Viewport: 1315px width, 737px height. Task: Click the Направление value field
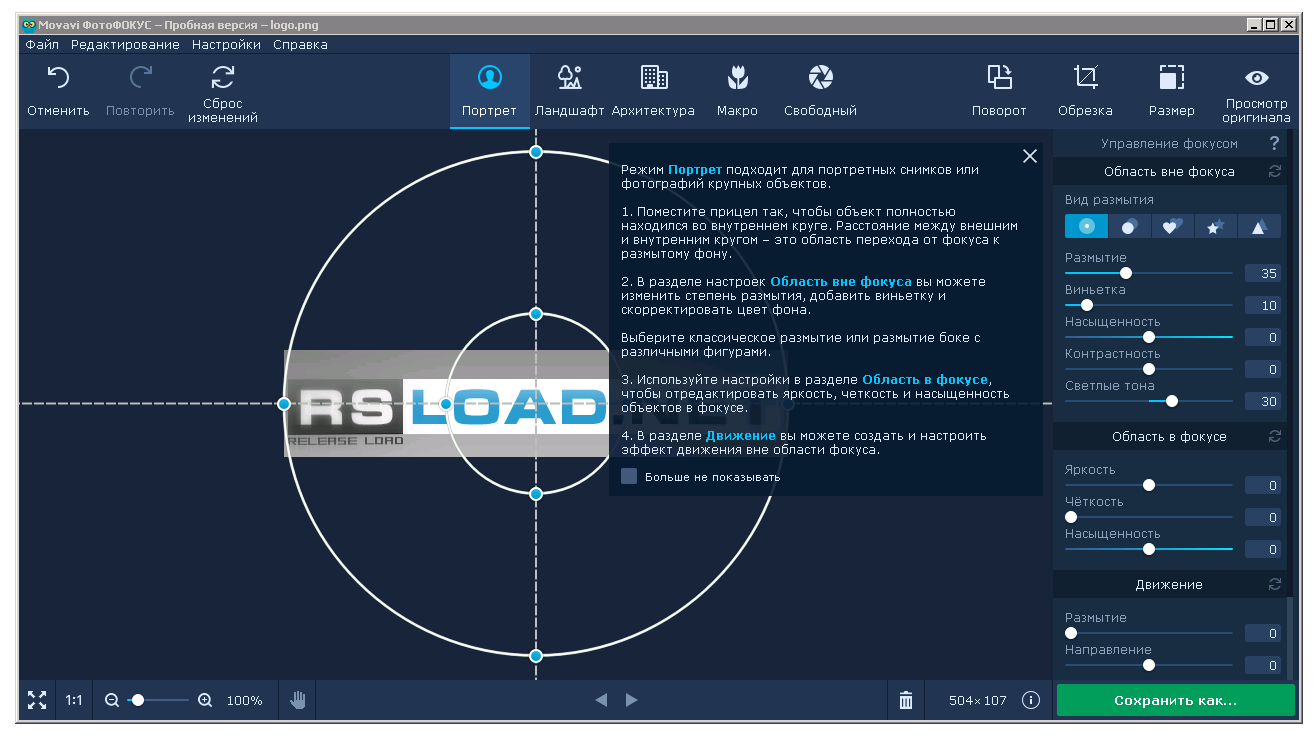[x=1263, y=666]
